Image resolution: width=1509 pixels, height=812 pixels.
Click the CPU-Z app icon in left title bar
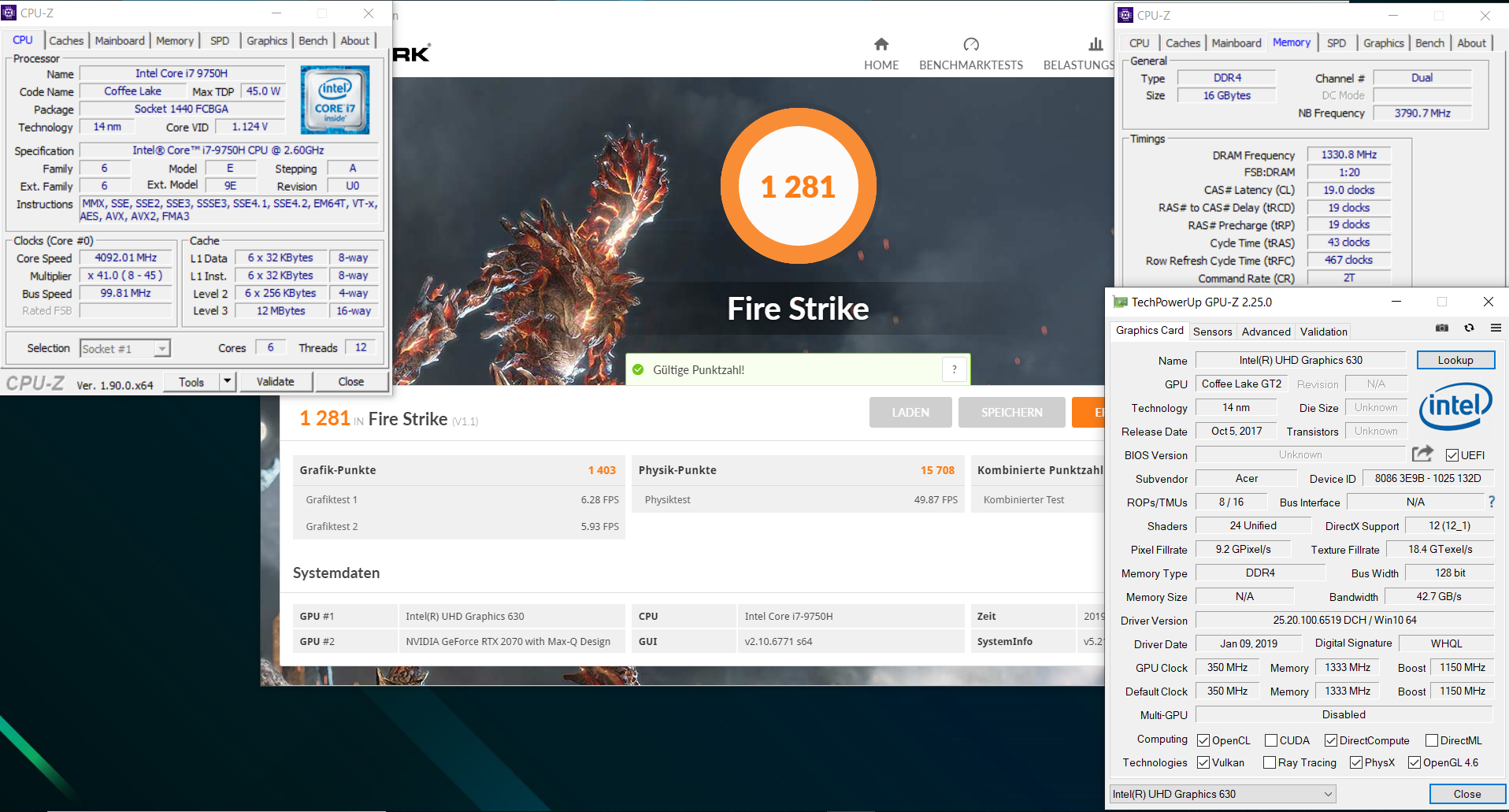pyautogui.click(x=9, y=13)
